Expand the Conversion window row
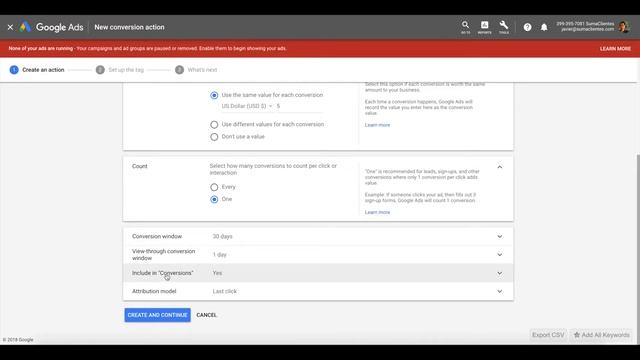 (x=318, y=236)
